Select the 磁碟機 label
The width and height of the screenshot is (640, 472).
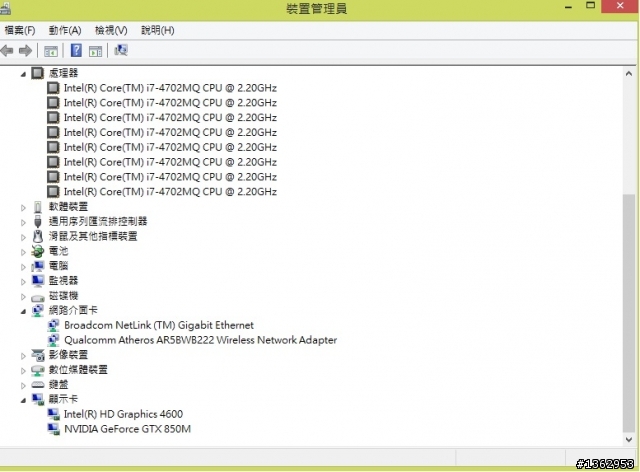[63, 295]
